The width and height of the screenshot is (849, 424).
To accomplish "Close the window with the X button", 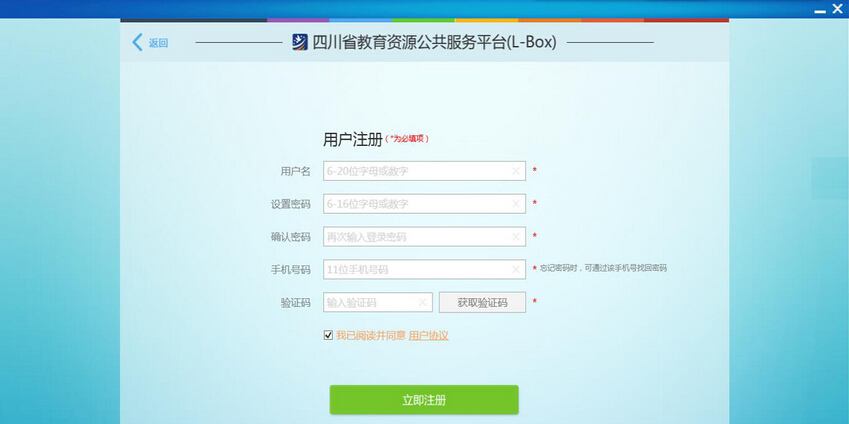I will pos(838,9).
